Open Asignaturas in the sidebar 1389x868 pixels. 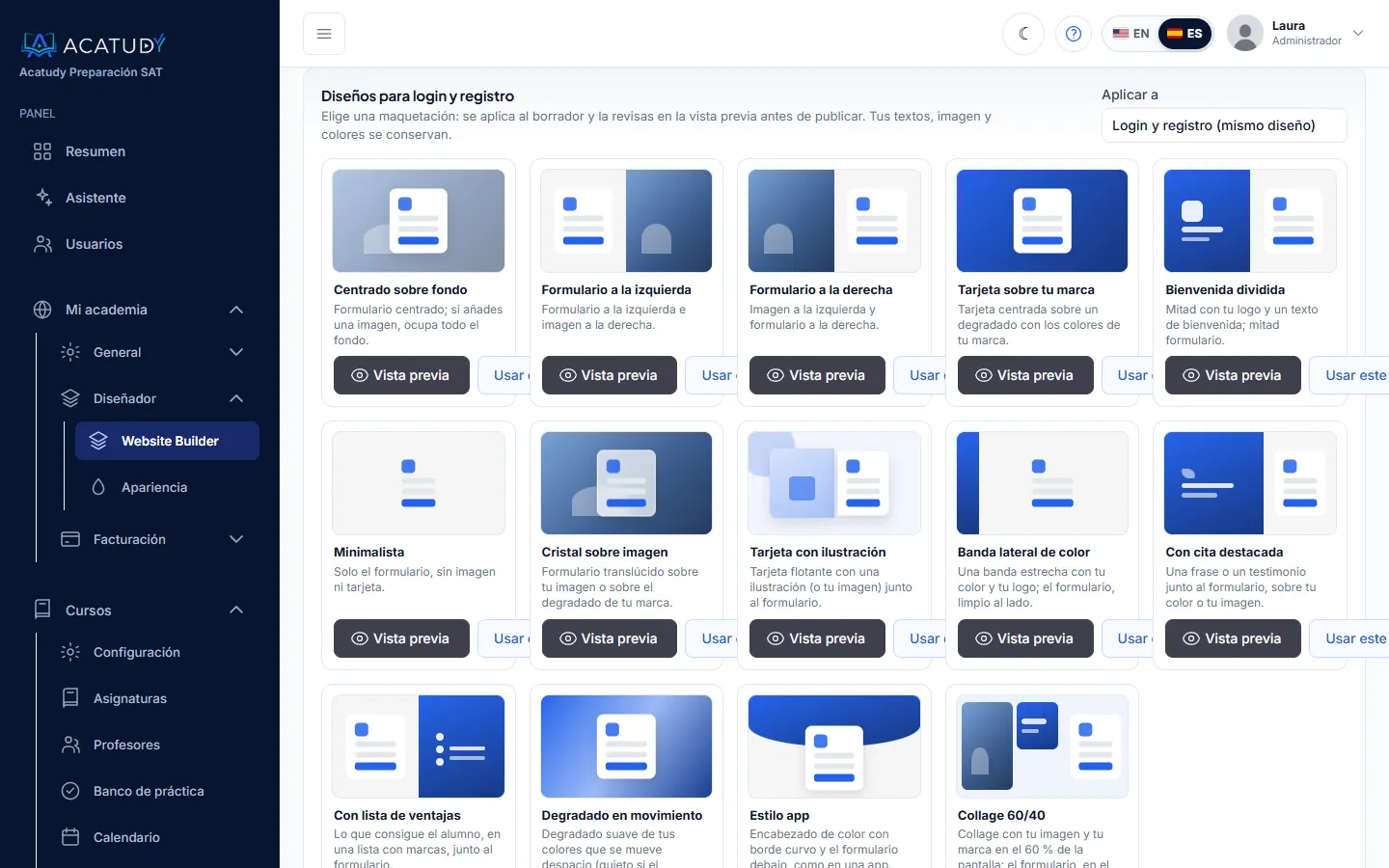(x=153, y=698)
